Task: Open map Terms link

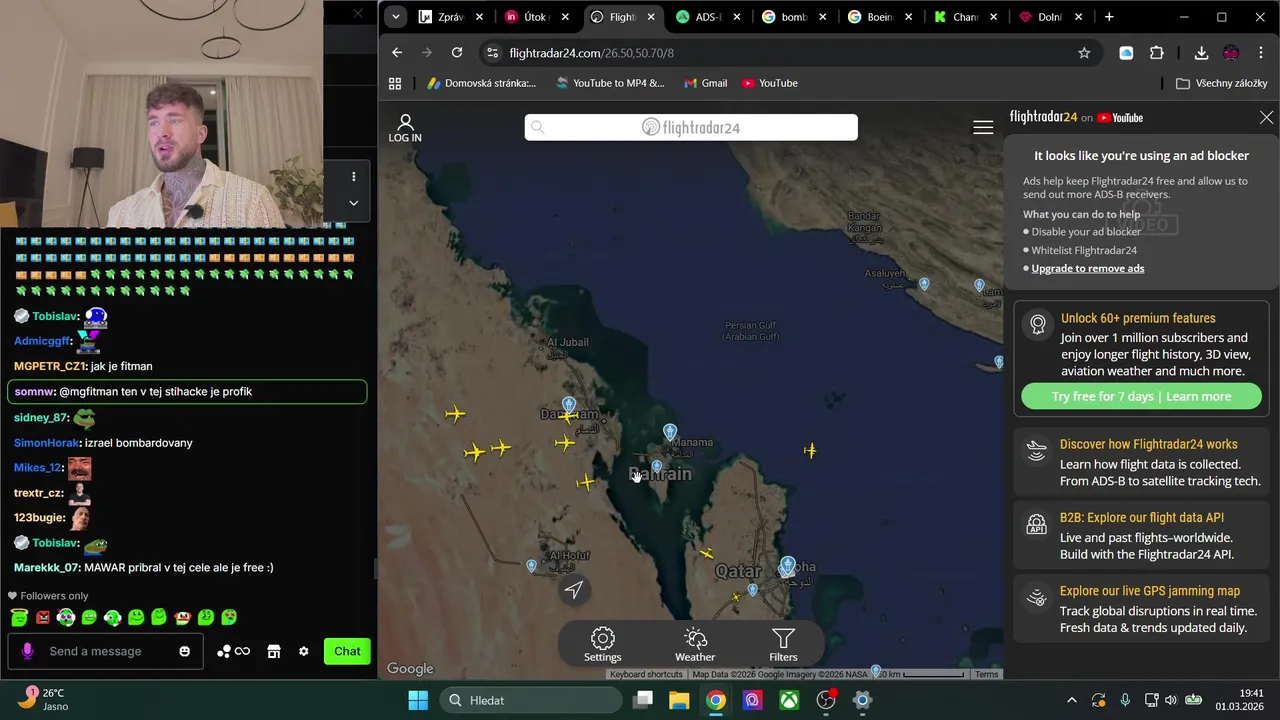Action: point(987,674)
